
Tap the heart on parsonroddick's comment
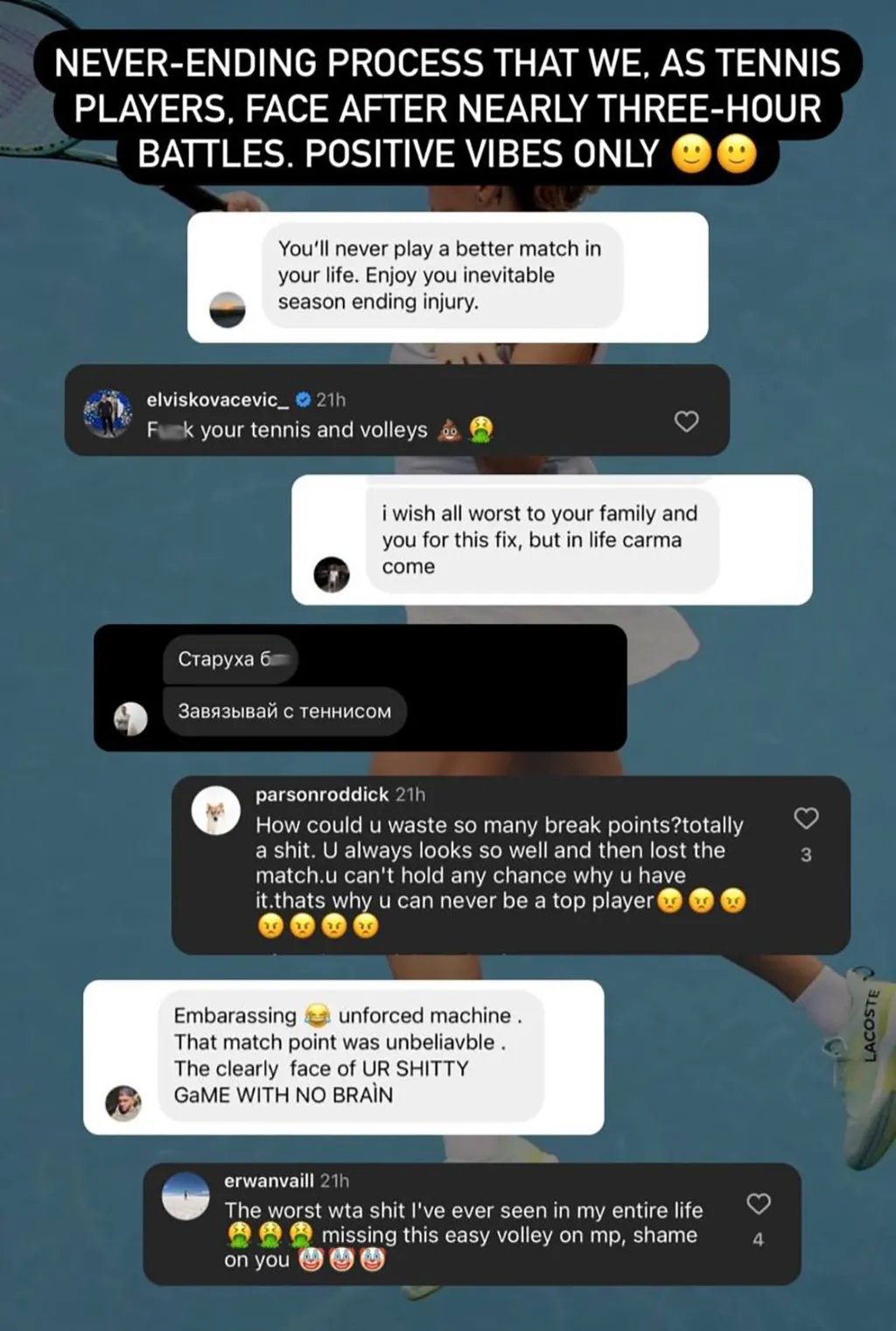806,818
